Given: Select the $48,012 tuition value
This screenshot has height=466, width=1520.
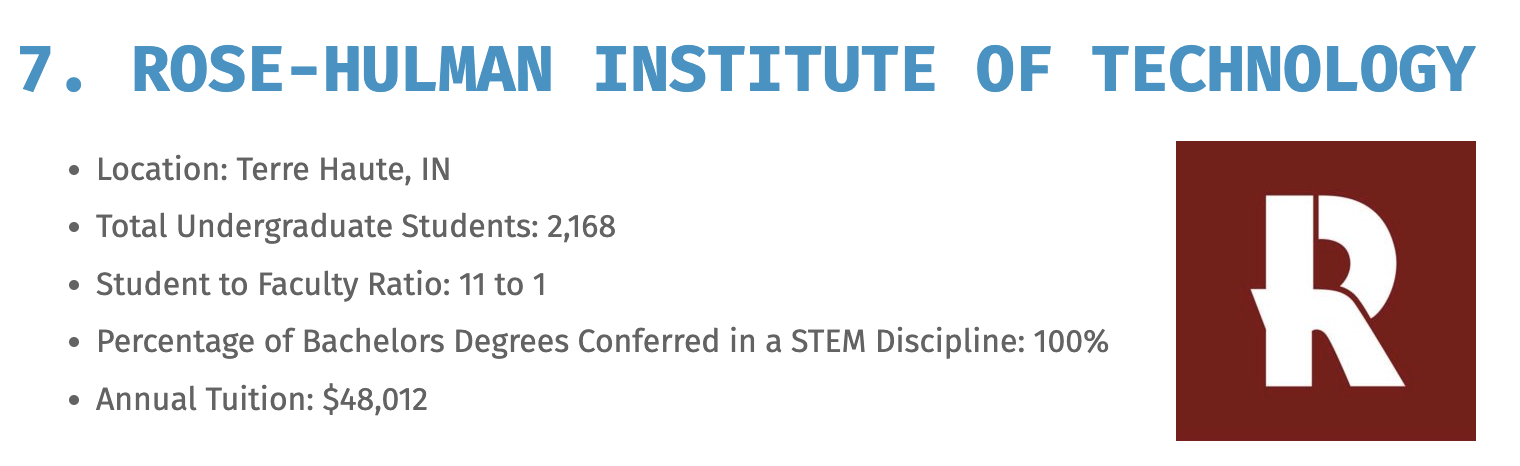Looking at the screenshot, I should tap(375, 401).
